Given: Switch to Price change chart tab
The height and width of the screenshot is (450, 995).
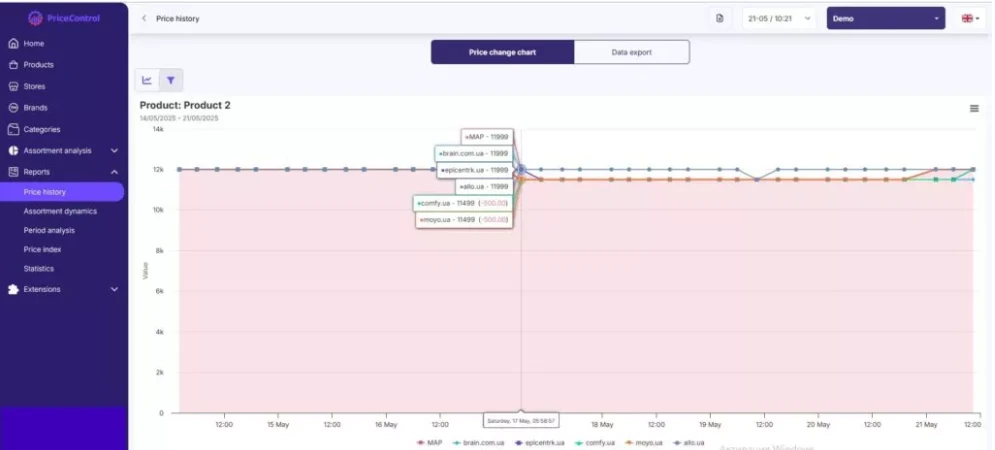Looking at the screenshot, I should tap(503, 52).
